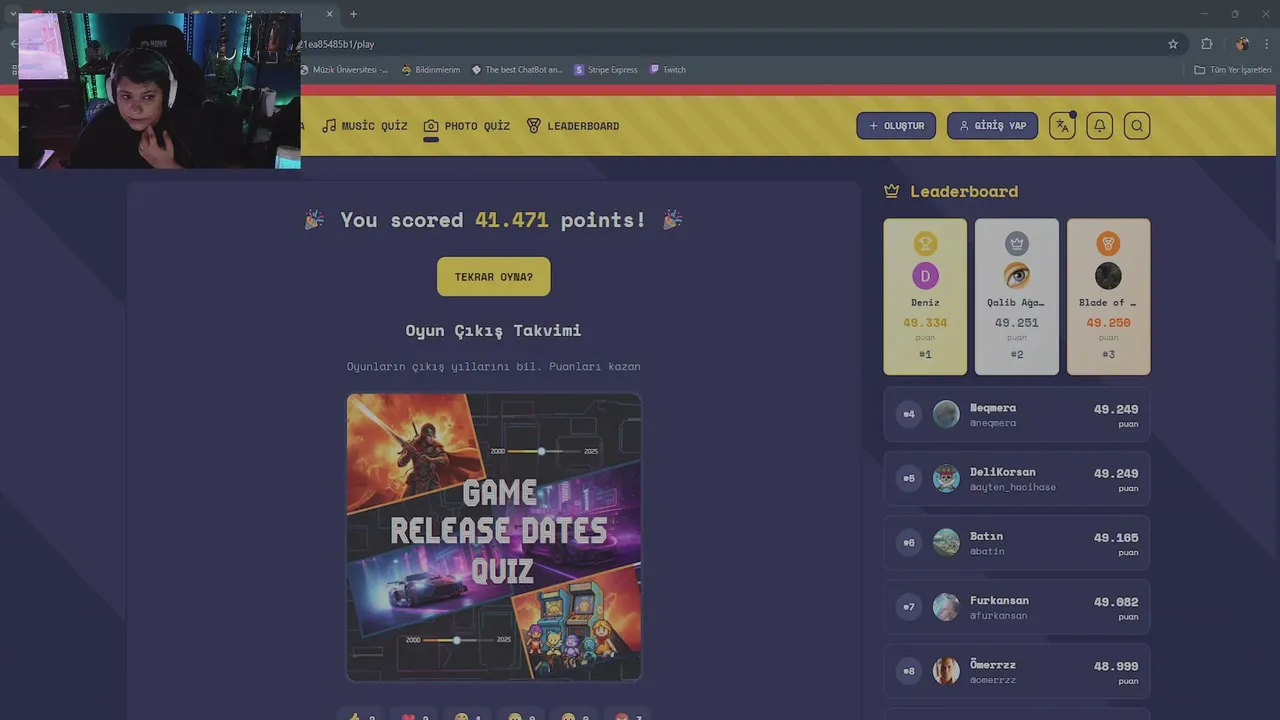Open Batın leaderboard row
This screenshot has height=720, width=1280.
pyautogui.click(x=1017, y=542)
